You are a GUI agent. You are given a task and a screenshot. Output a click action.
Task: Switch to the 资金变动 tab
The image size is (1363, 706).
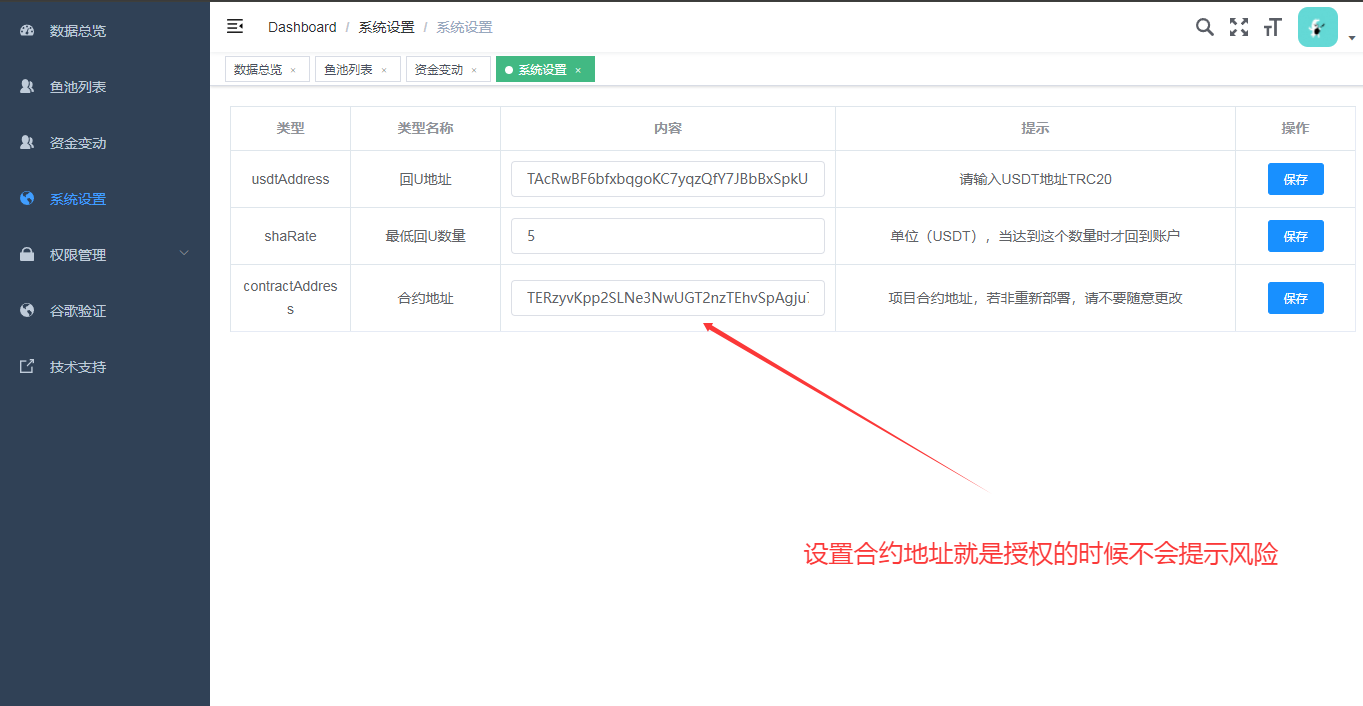pyautogui.click(x=440, y=69)
